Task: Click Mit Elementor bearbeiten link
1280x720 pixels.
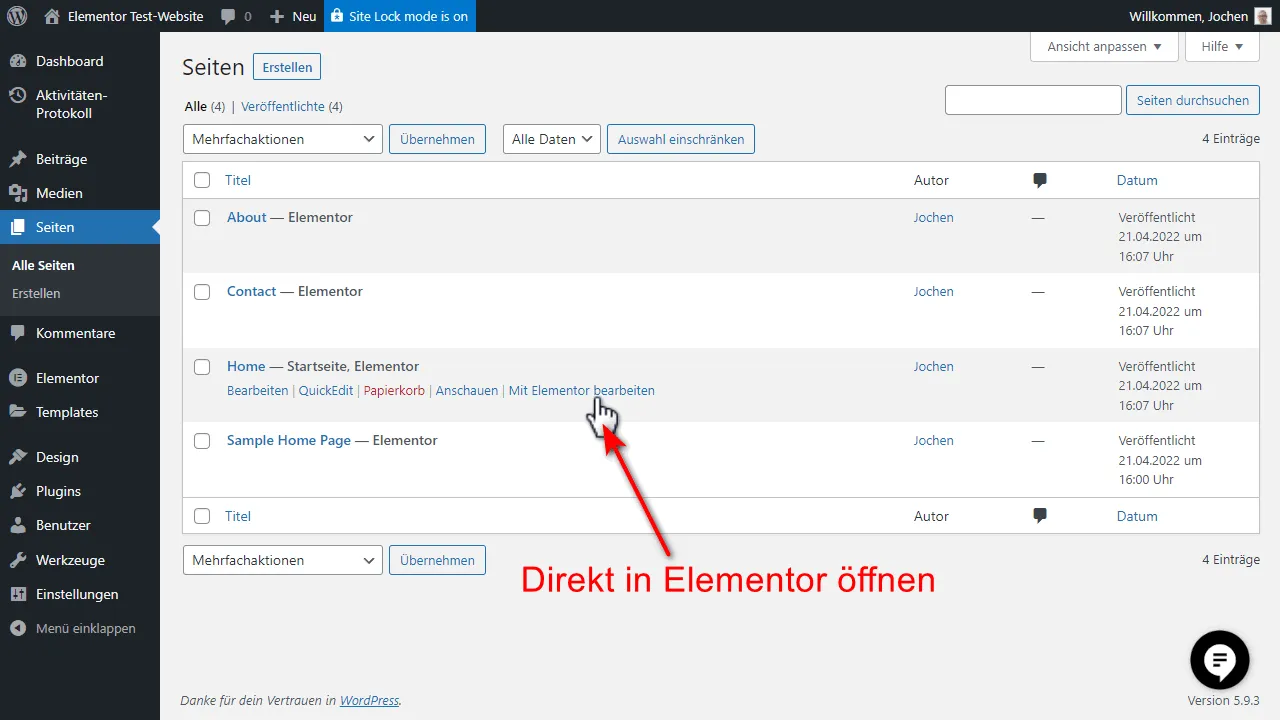Action: (582, 391)
